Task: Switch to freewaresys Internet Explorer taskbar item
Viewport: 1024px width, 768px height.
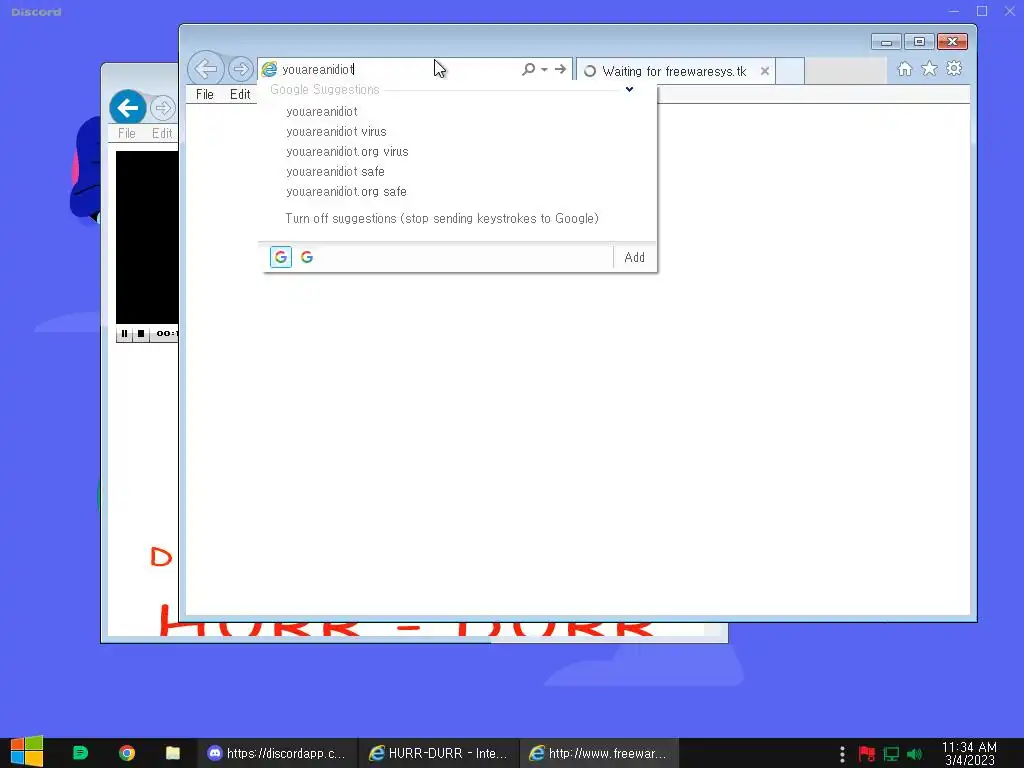Action: [x=600, y=753]
